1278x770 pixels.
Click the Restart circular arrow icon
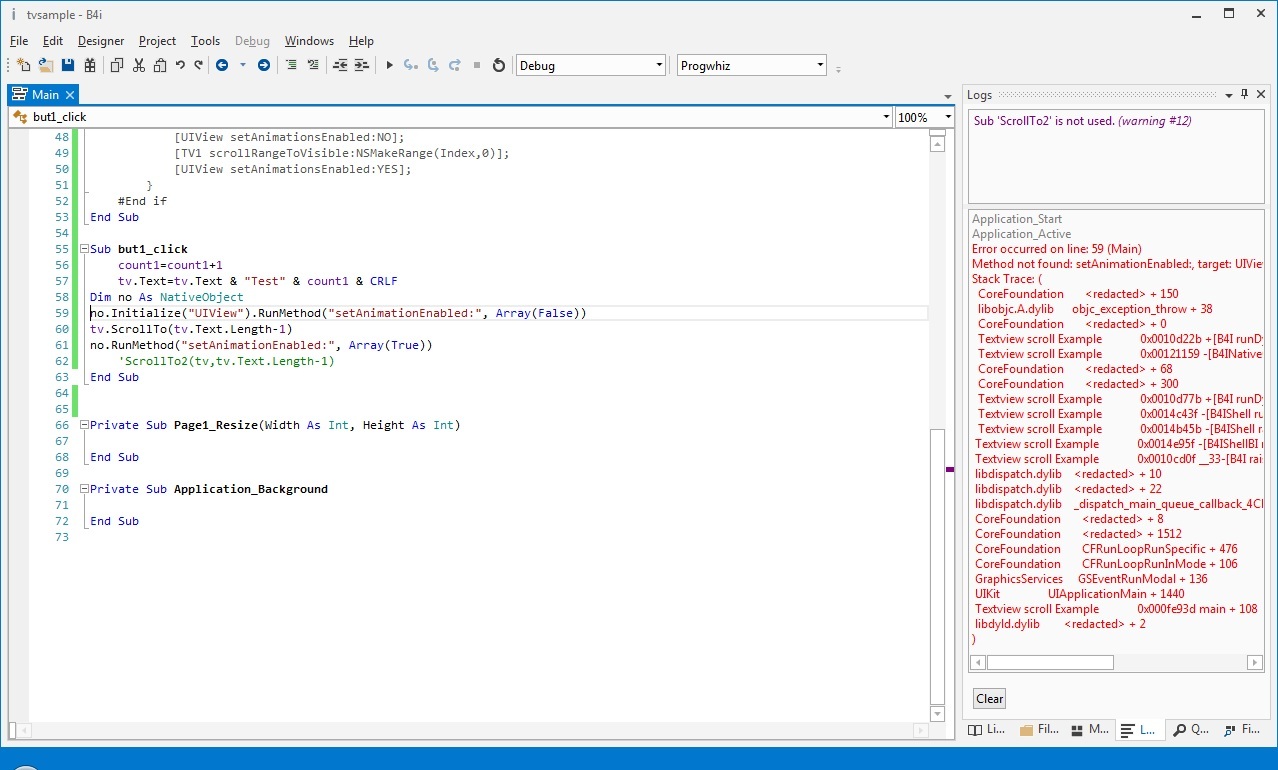tap(499, 66)
